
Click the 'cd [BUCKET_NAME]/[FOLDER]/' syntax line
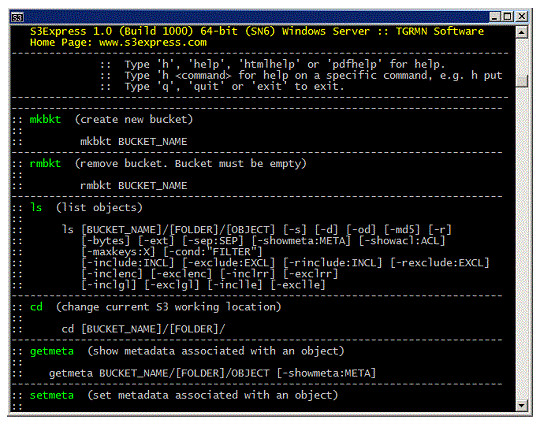pos(143,329)
